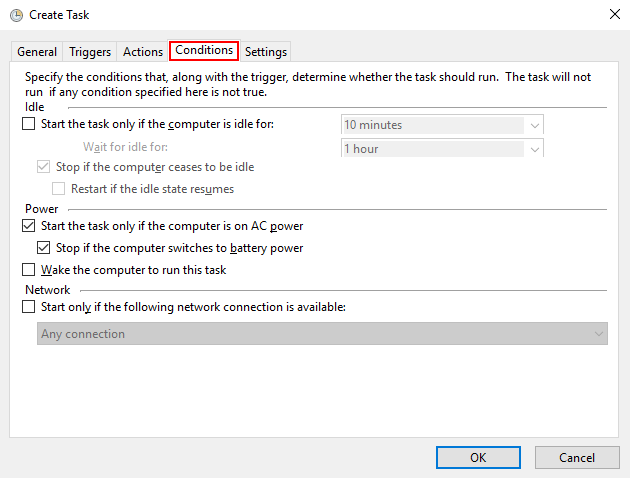Go to the Actions tab
This screenshot has height=478, width=630.
click(x=142, y=52)
